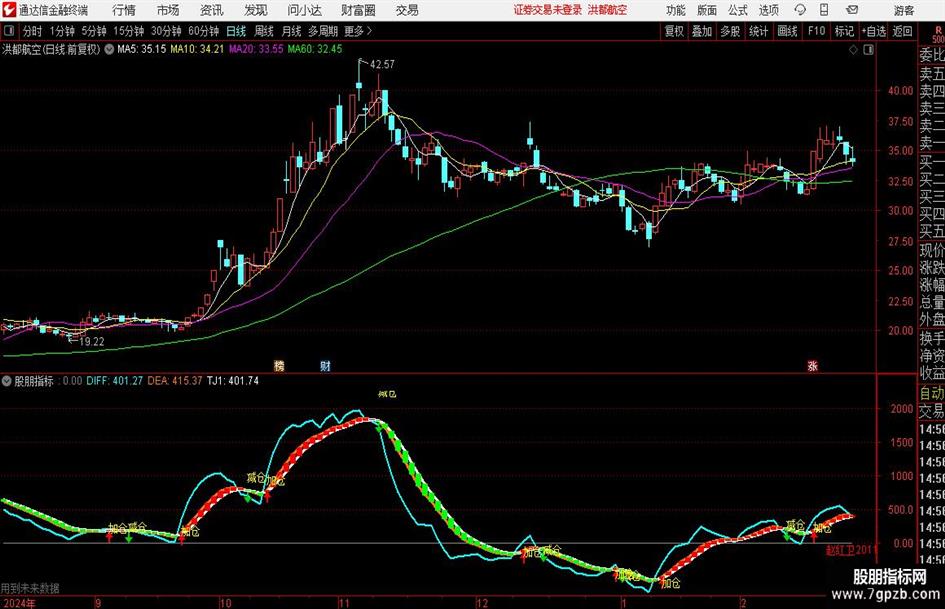Open the 财富圈 menu
The image size is (945, 609).
[x=358, y=10]
